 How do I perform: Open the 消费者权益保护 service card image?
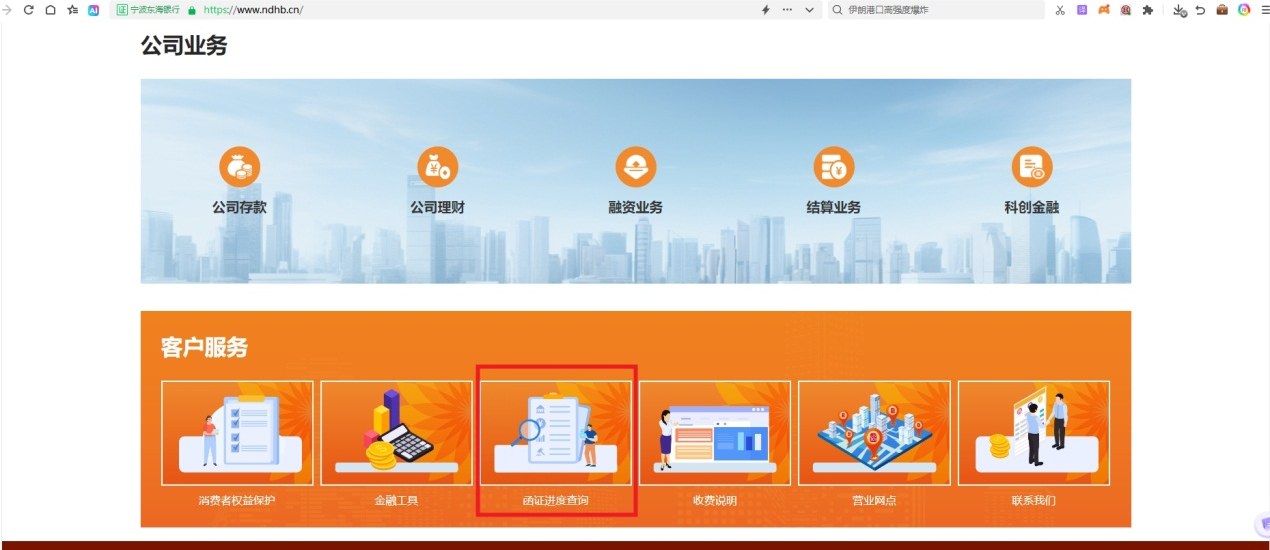coord(237,433)
